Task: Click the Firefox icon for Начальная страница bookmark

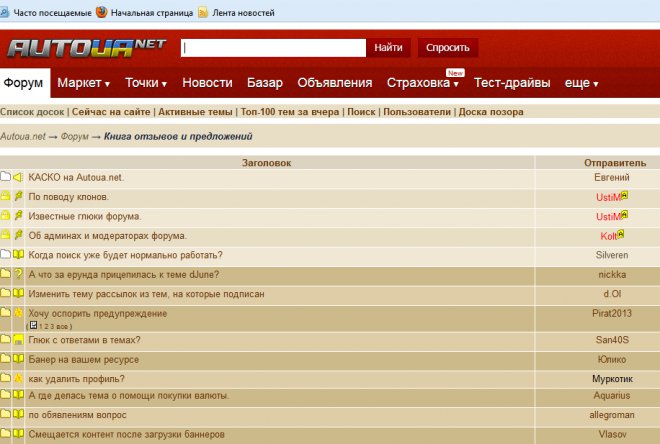Action: click(101, 12)
